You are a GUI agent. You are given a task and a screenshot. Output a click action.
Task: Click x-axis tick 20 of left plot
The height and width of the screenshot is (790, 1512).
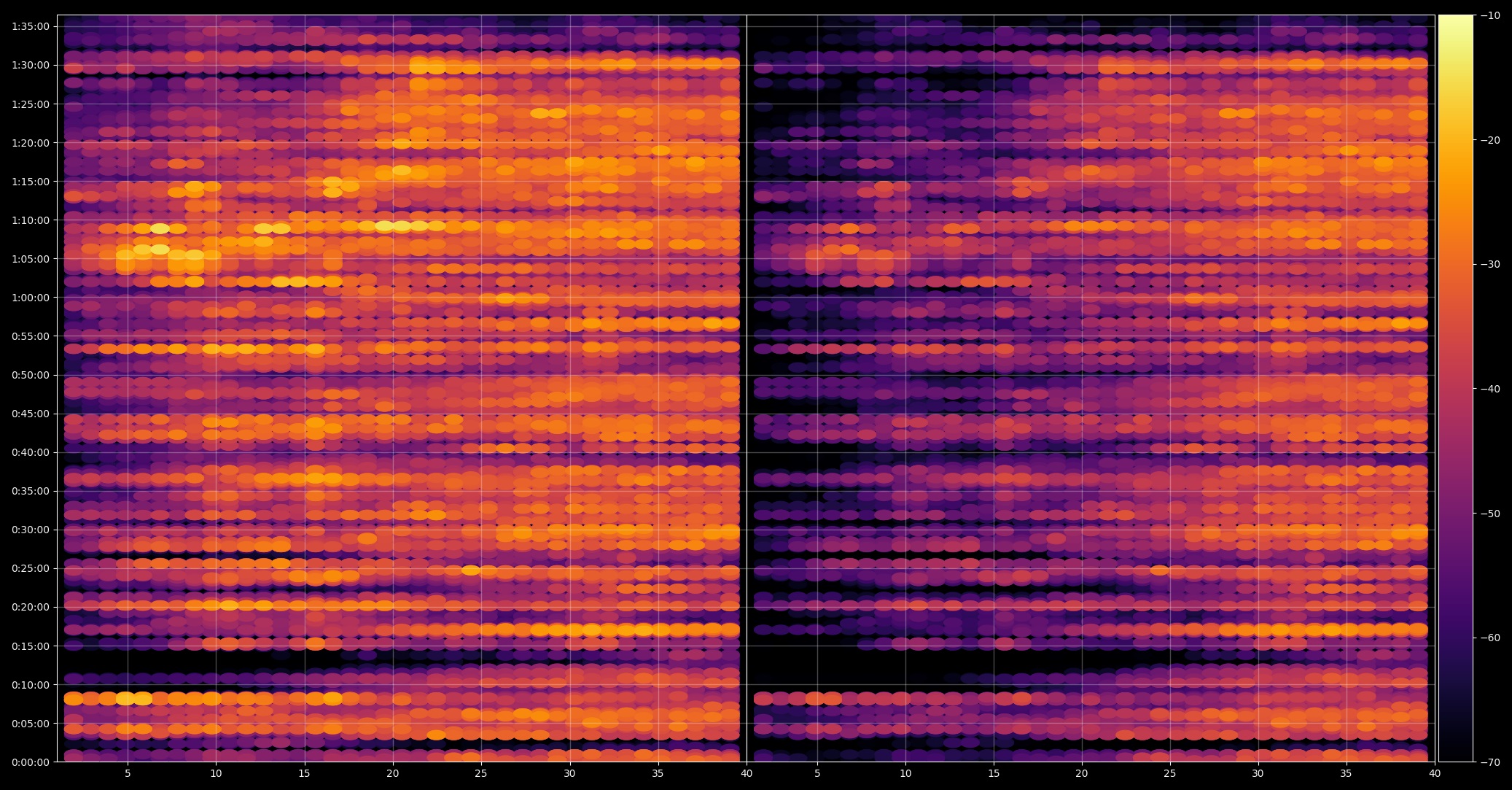[x=392, y=773]
